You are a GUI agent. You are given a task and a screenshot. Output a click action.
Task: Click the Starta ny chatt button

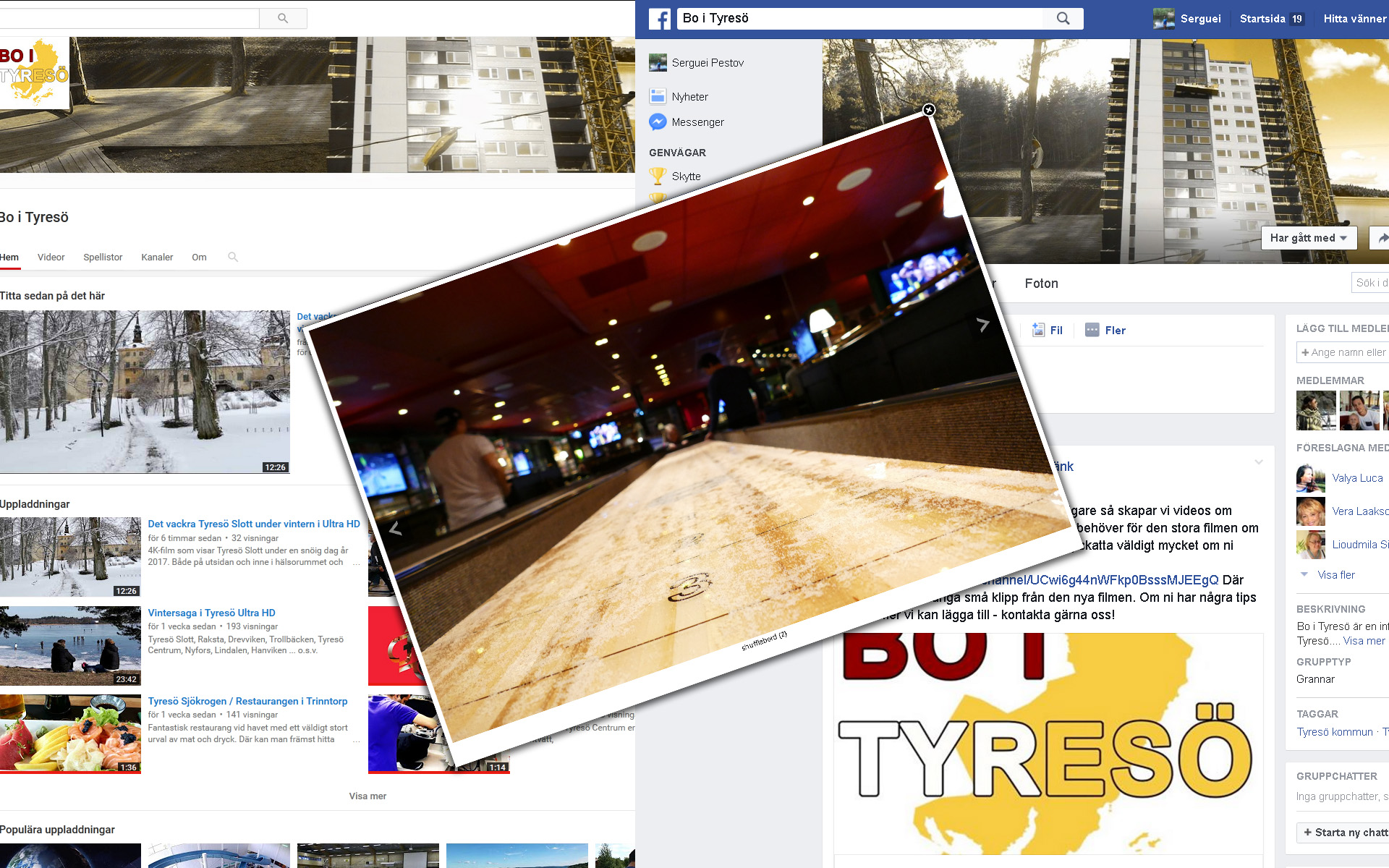point(1343,833)
